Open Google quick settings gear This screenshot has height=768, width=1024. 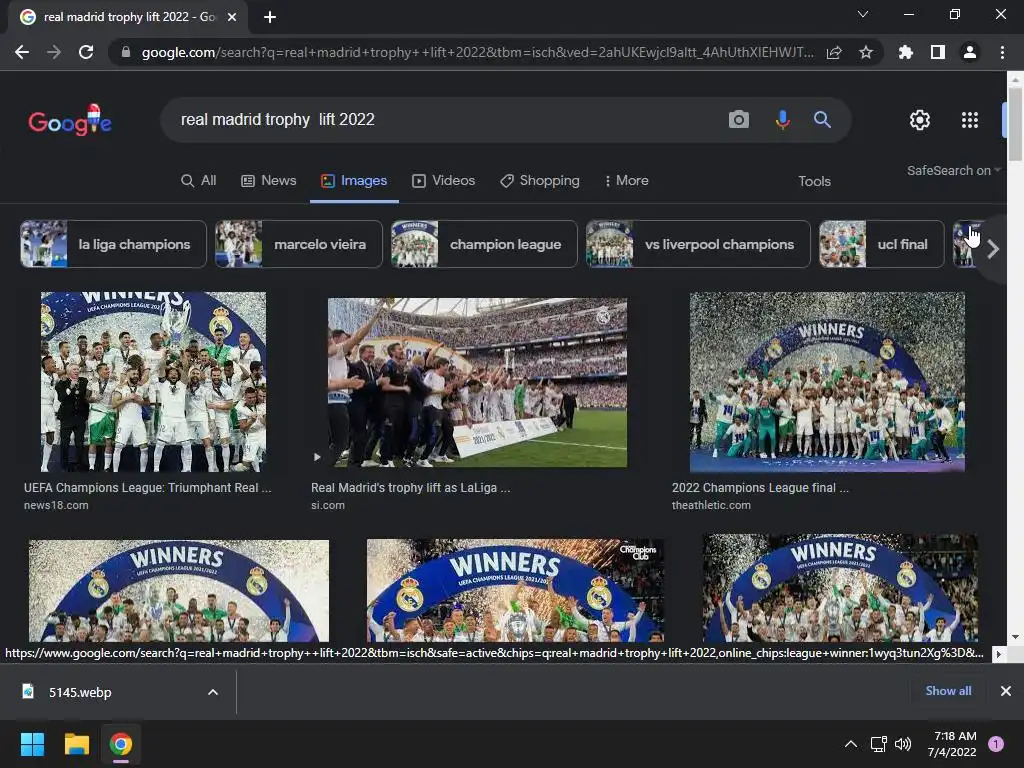click(920, 120)
